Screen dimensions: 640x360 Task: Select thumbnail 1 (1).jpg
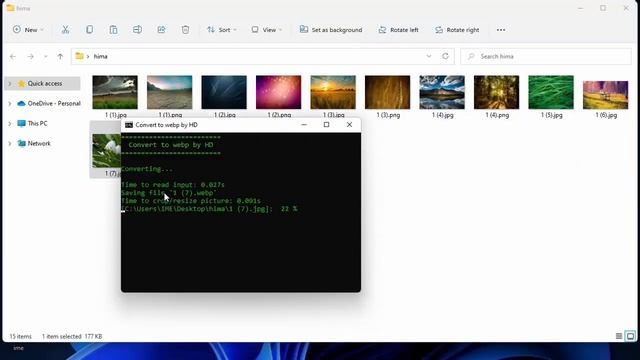(x=115, y=92)
